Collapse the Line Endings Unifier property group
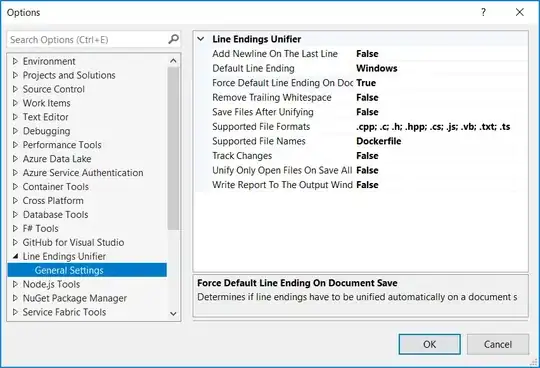Screen dimensions: 540x368 201,39
